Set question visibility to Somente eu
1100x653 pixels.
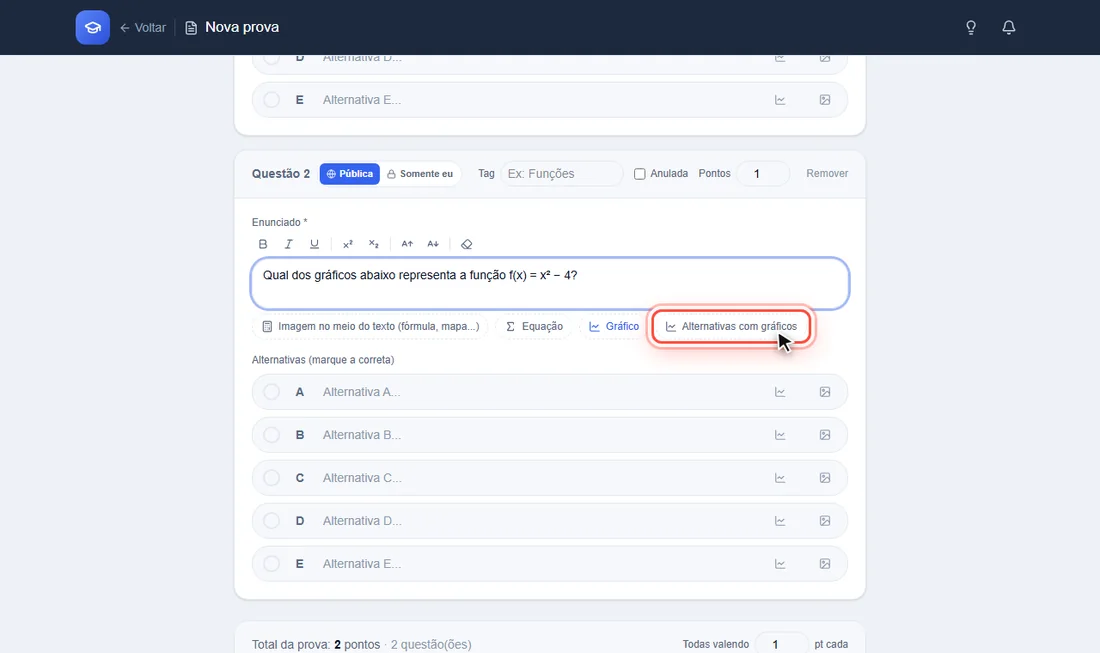tap(420, 174)
